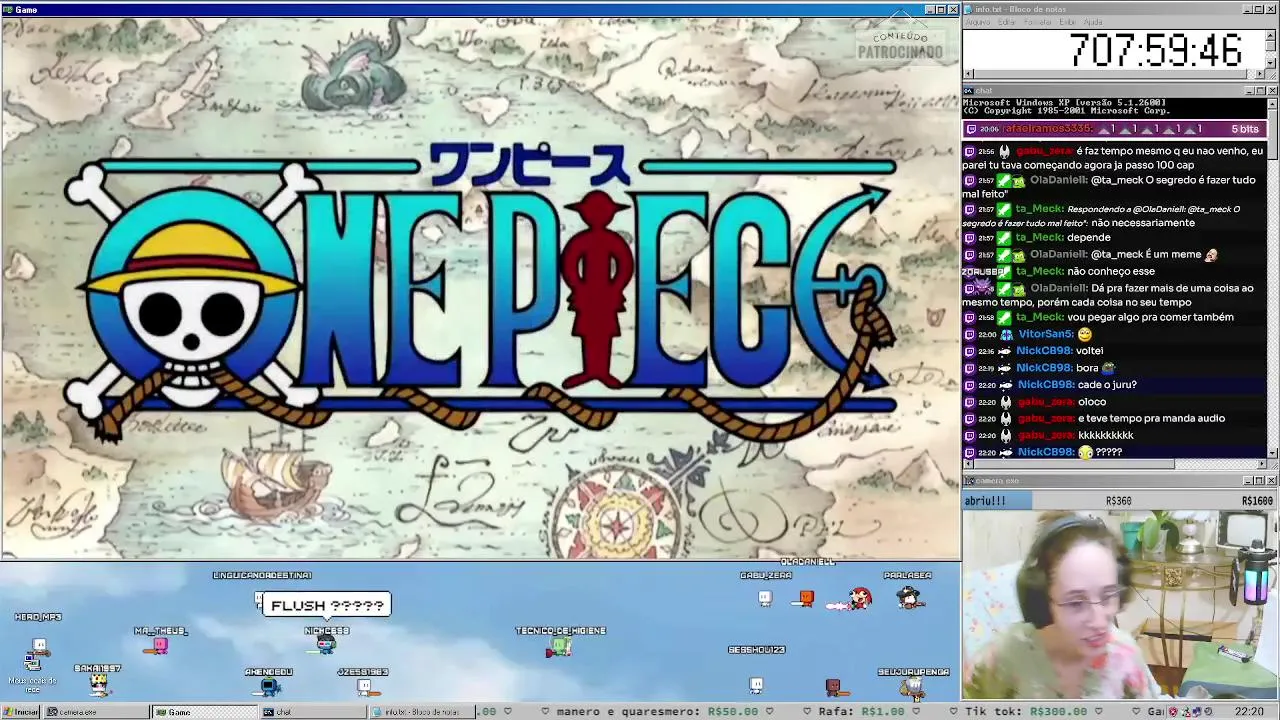Image resolution: width=1280 pixels, height=720 pixels.
Task: Click the manero e quaresmero ticker entry
Action: point(657,712)
